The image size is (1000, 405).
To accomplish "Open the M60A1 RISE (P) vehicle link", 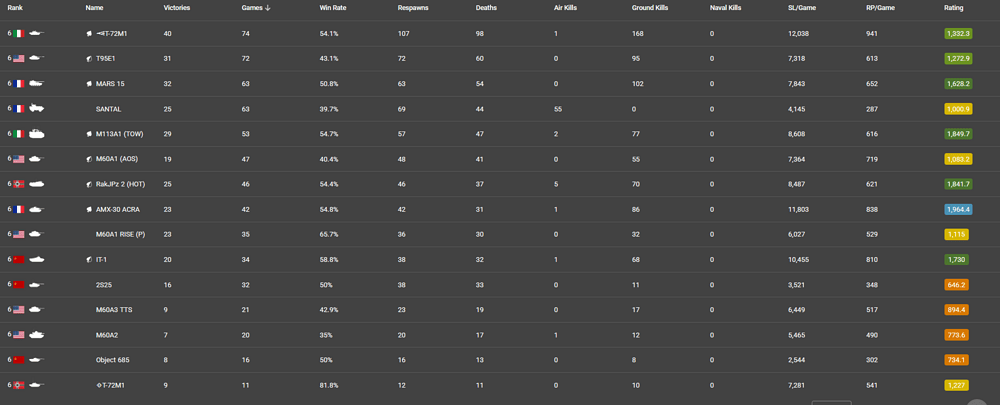I will pos(122,234).
